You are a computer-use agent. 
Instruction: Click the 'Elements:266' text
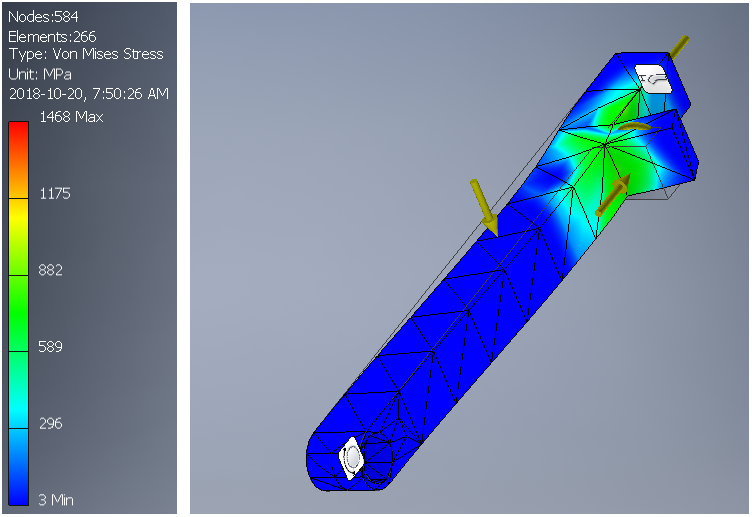click(x=52, y=36)
